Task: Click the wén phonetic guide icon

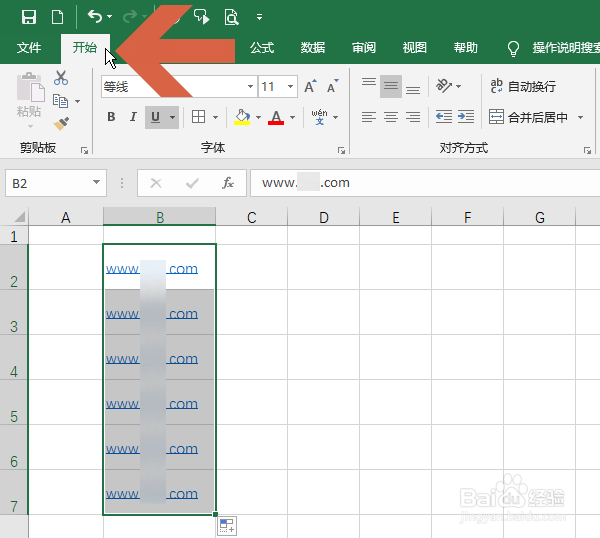Action: click(320, 117)
